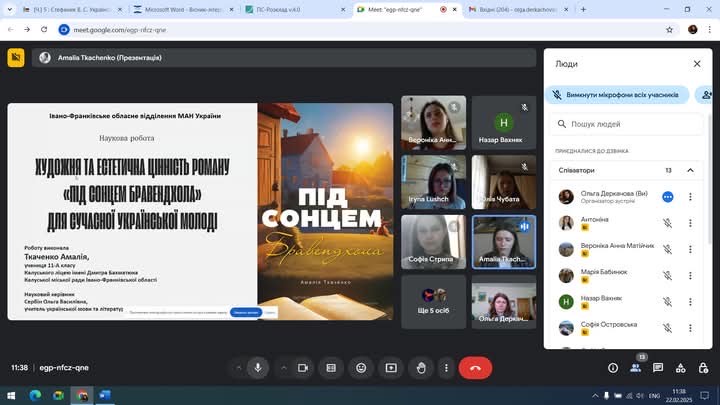Open Microsoft Word from the Windows taskbar

104,395
